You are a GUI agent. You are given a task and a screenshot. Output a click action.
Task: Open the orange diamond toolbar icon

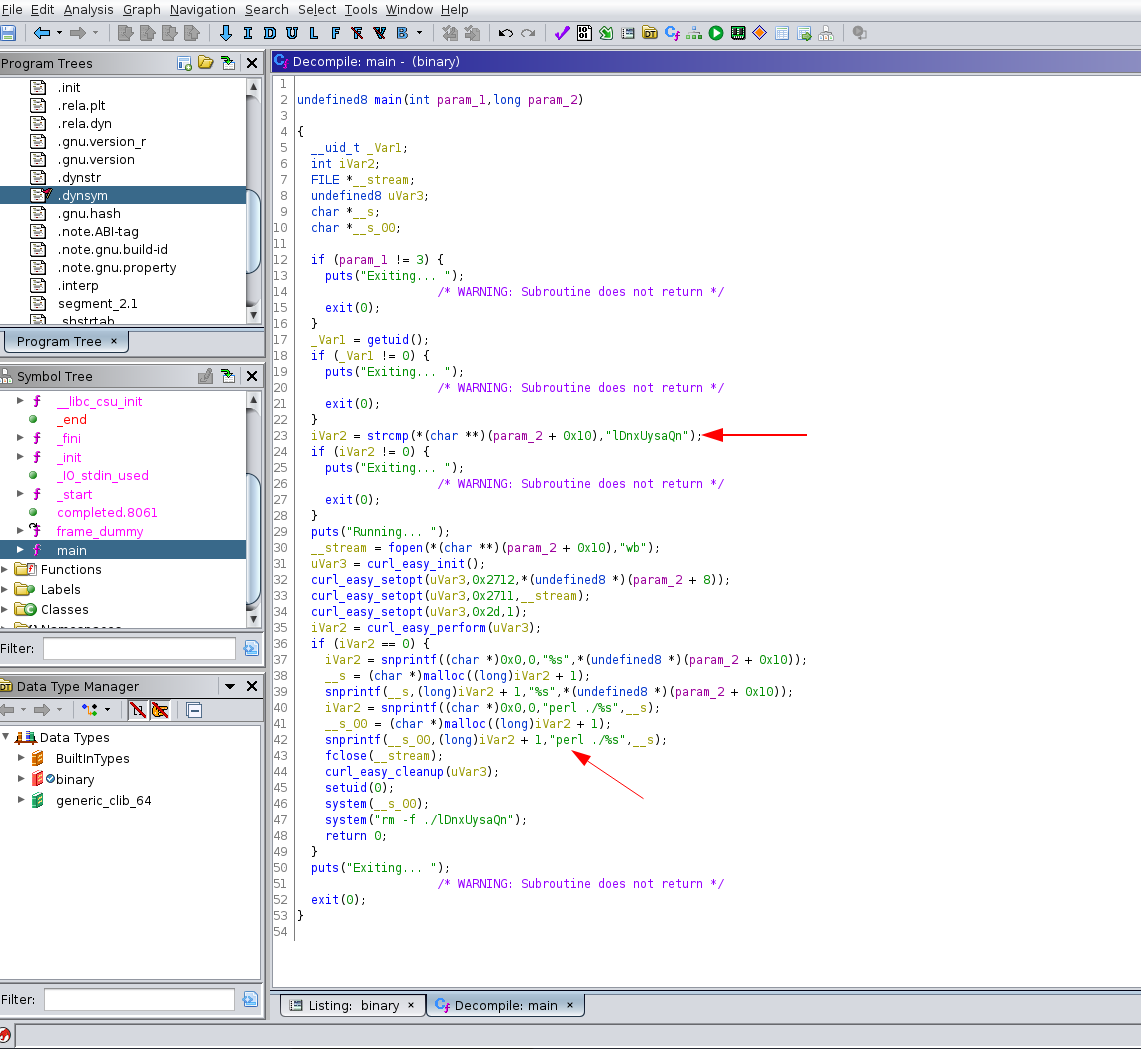[x=760, y=33]
